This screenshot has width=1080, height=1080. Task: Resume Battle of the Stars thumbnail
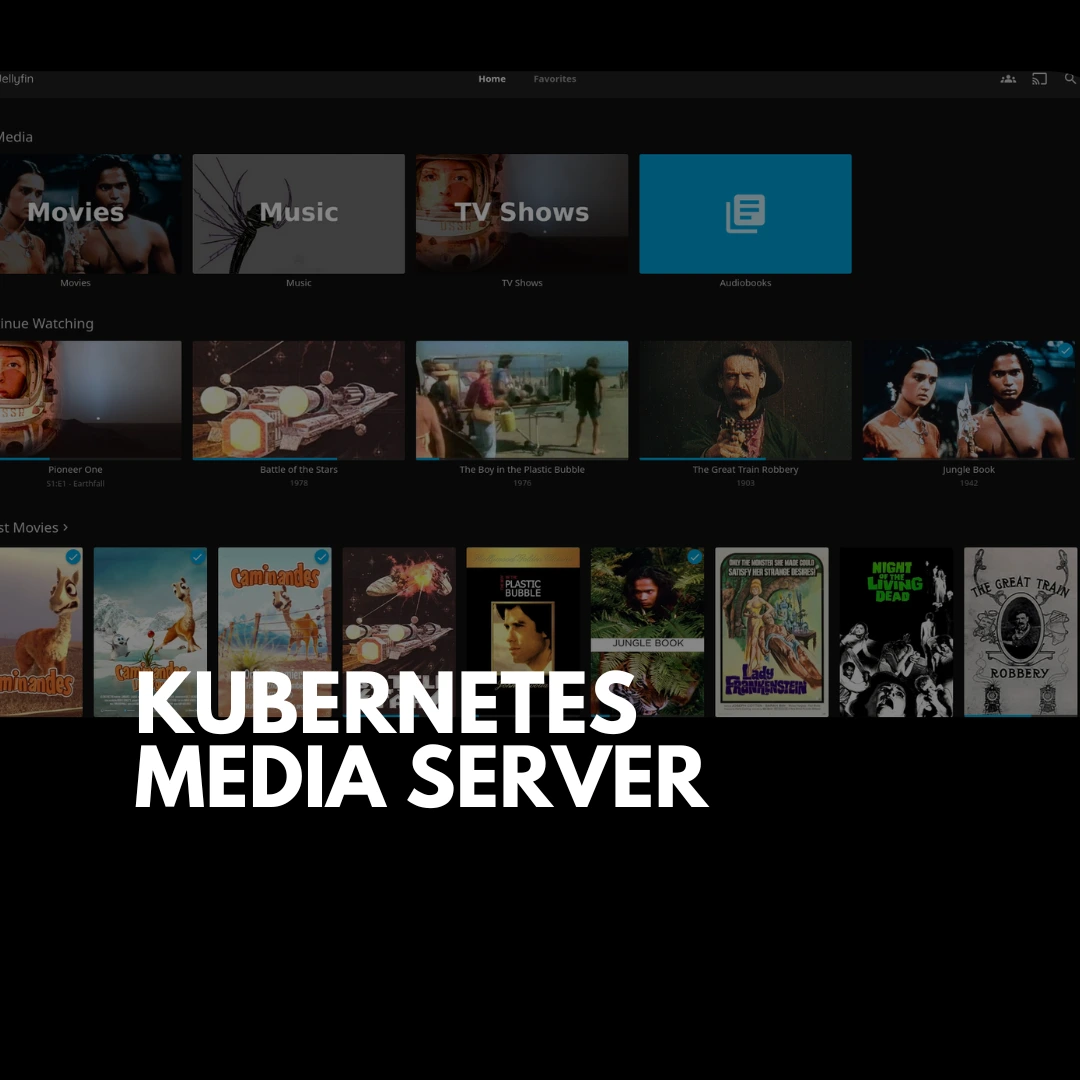click(x=298, y=399)
